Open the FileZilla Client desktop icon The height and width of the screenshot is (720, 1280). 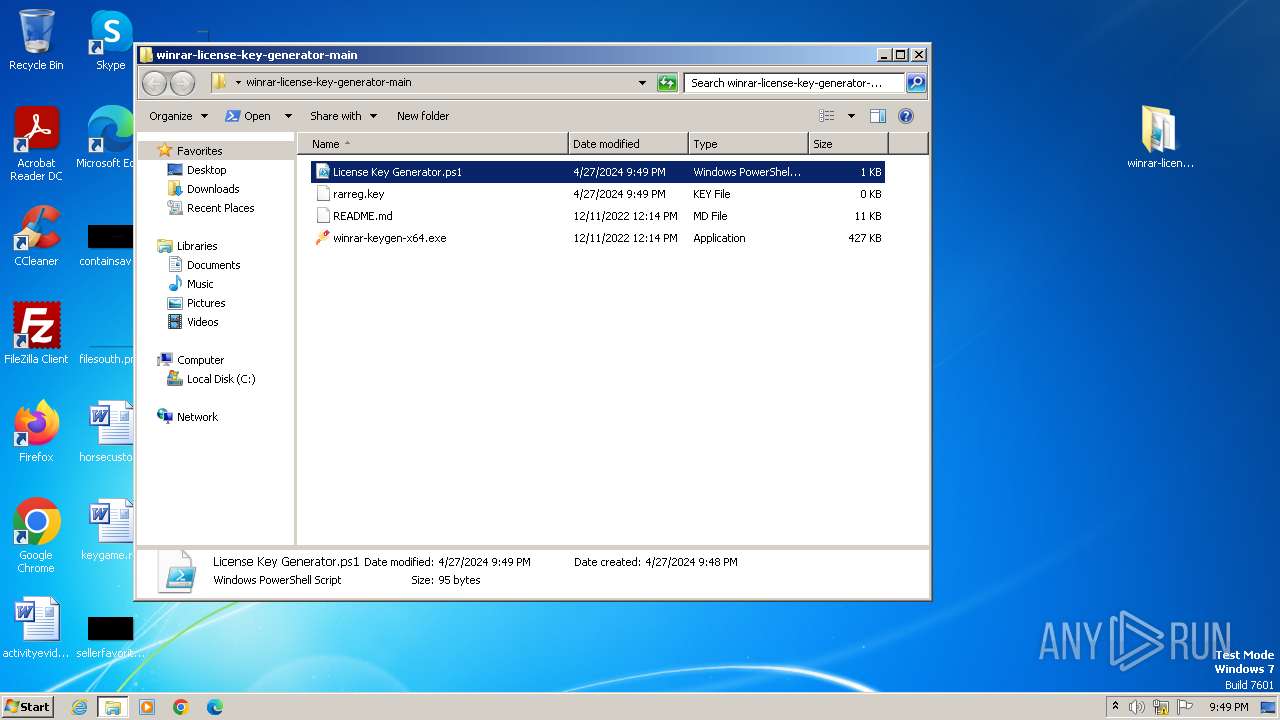pyautogui.click(x=36, y=333)
